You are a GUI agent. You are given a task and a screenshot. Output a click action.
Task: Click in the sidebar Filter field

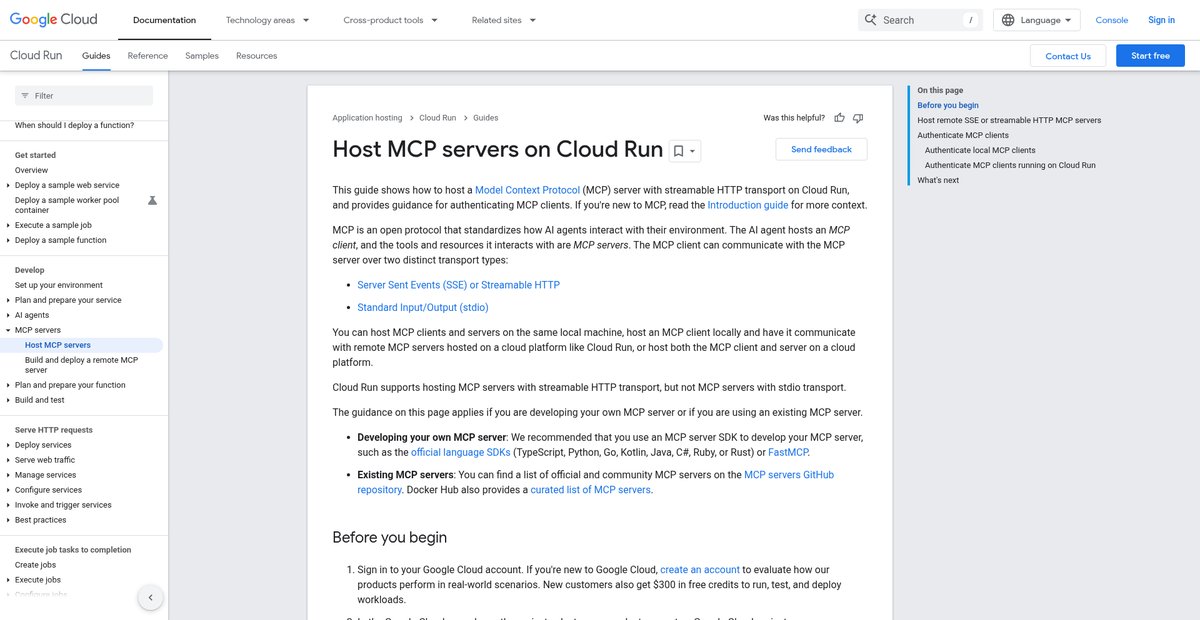tap(84, 96)
